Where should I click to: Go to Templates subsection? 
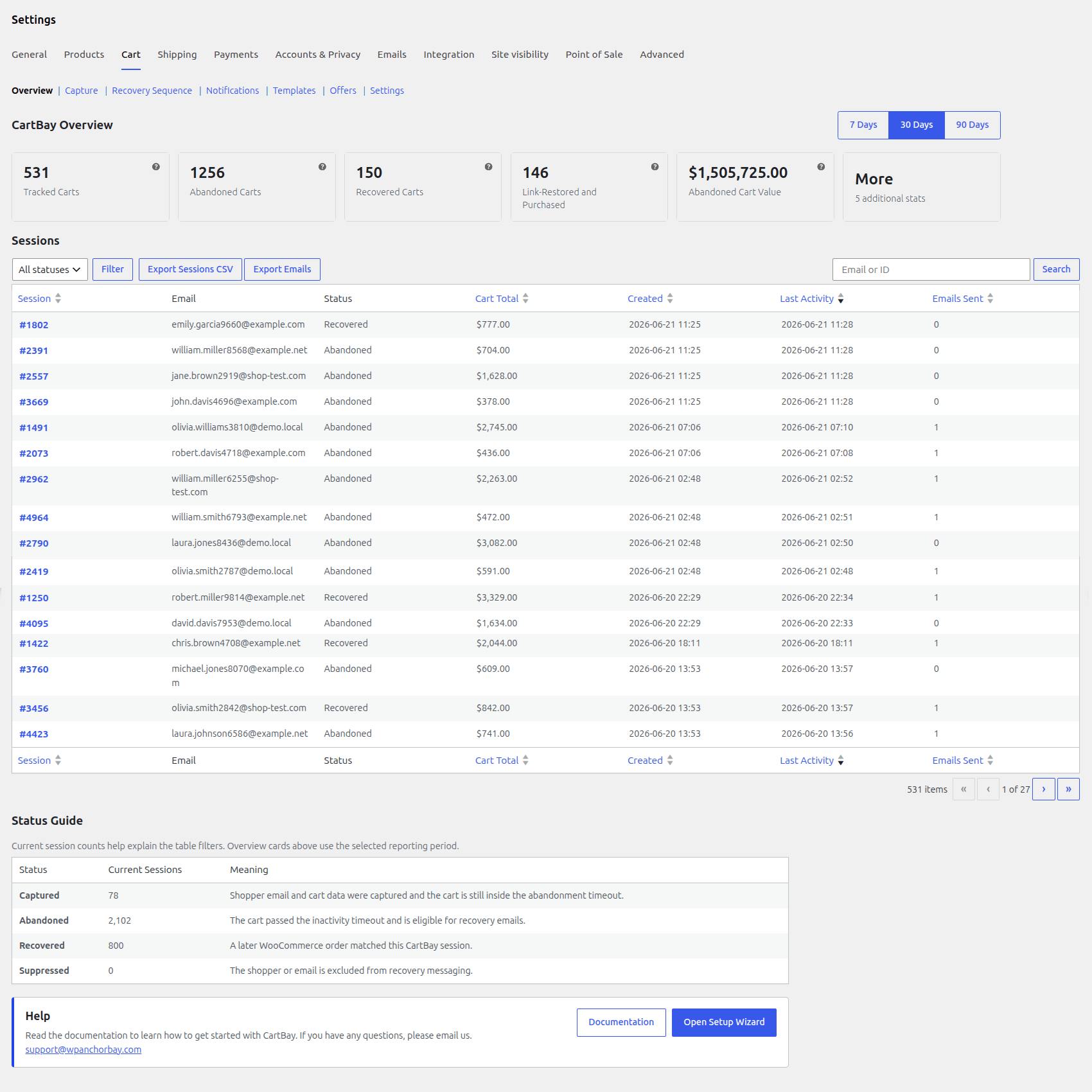pyautogui.click(x=294, y=91)
